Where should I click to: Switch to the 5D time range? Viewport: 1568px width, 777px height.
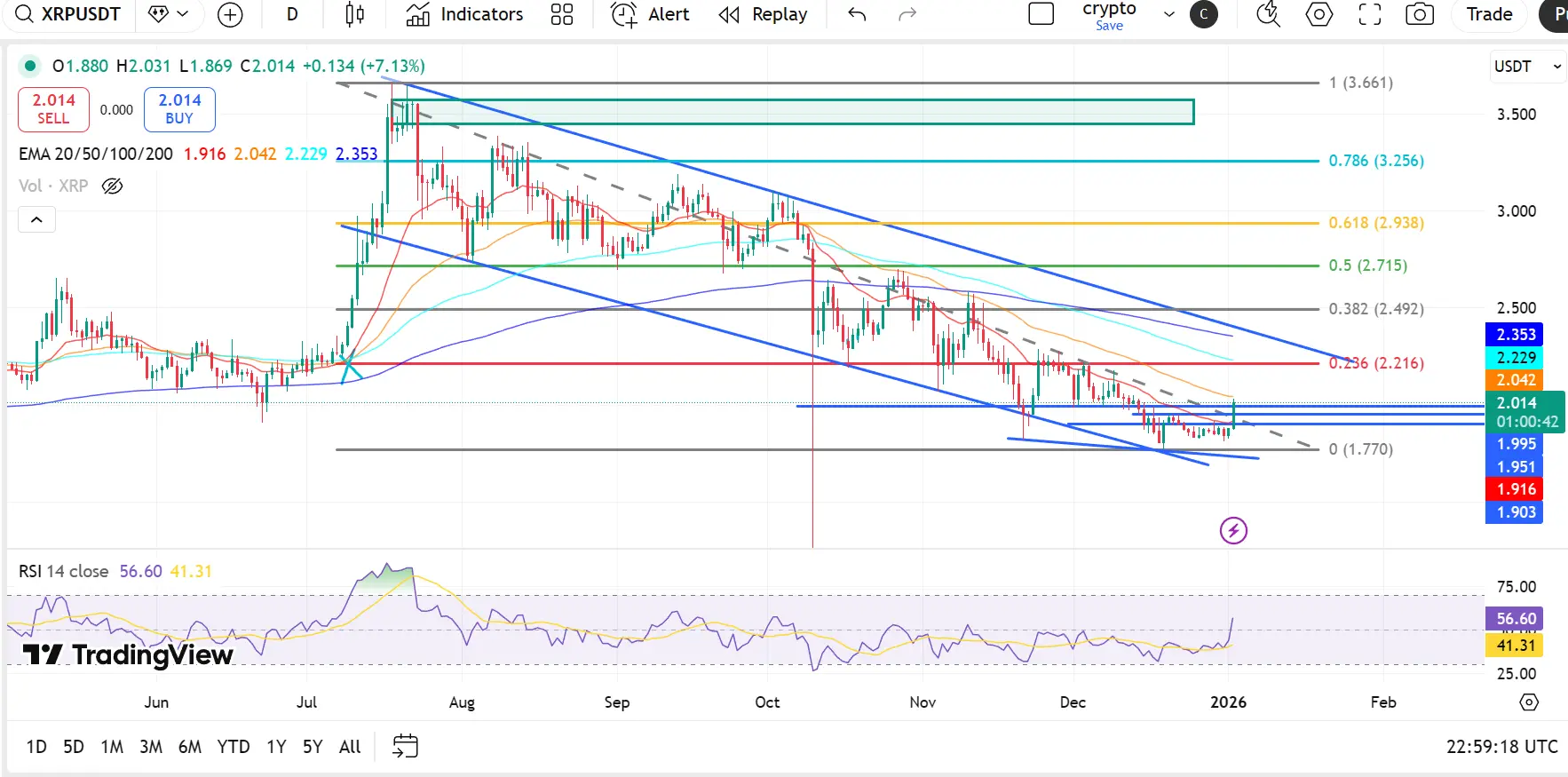pos(74,747)
